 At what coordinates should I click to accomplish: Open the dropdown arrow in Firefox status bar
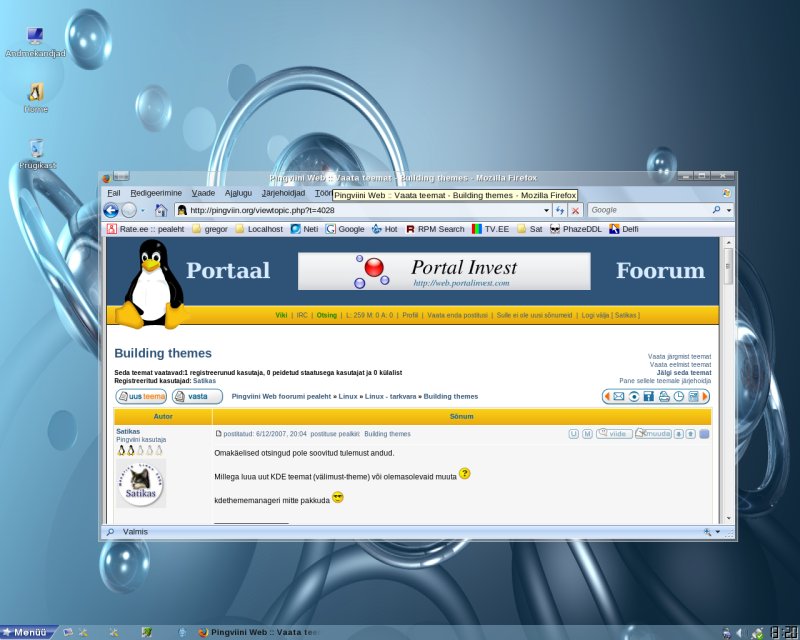(718, 532)
